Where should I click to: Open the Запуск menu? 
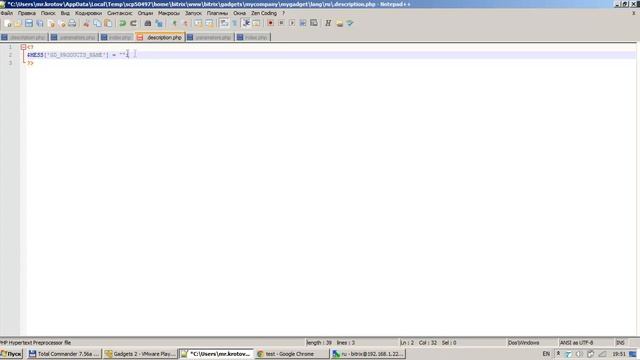coord(193,13)
